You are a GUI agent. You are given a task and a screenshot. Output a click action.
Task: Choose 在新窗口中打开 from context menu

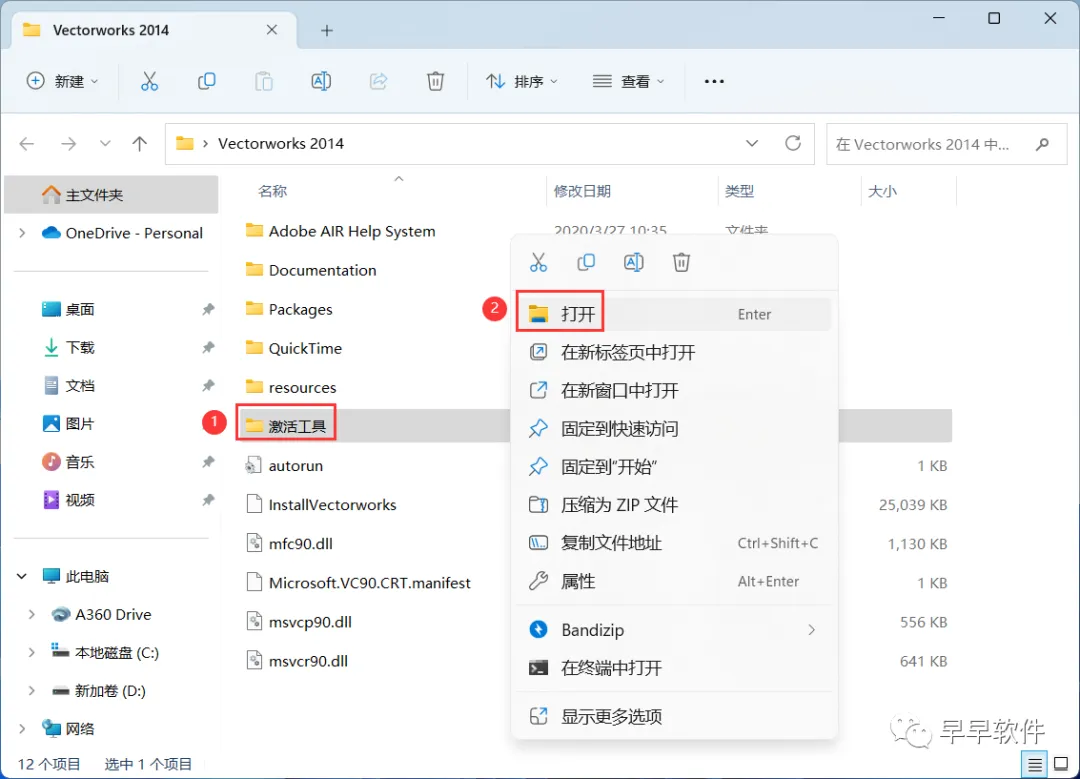pos(674,391)
